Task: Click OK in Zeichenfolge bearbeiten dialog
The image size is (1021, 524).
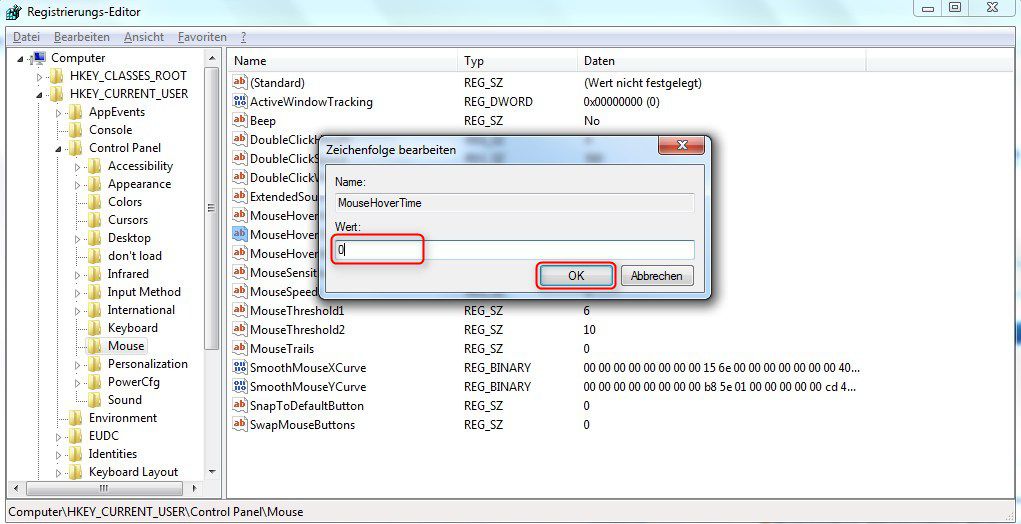Action: 576,275
